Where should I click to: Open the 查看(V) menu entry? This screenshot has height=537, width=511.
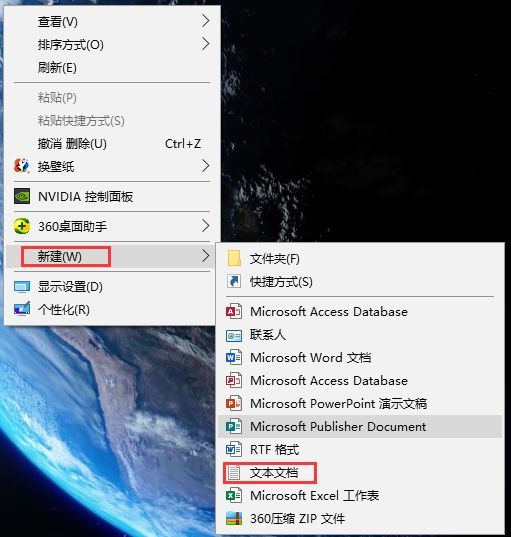(x=112, y=21)
